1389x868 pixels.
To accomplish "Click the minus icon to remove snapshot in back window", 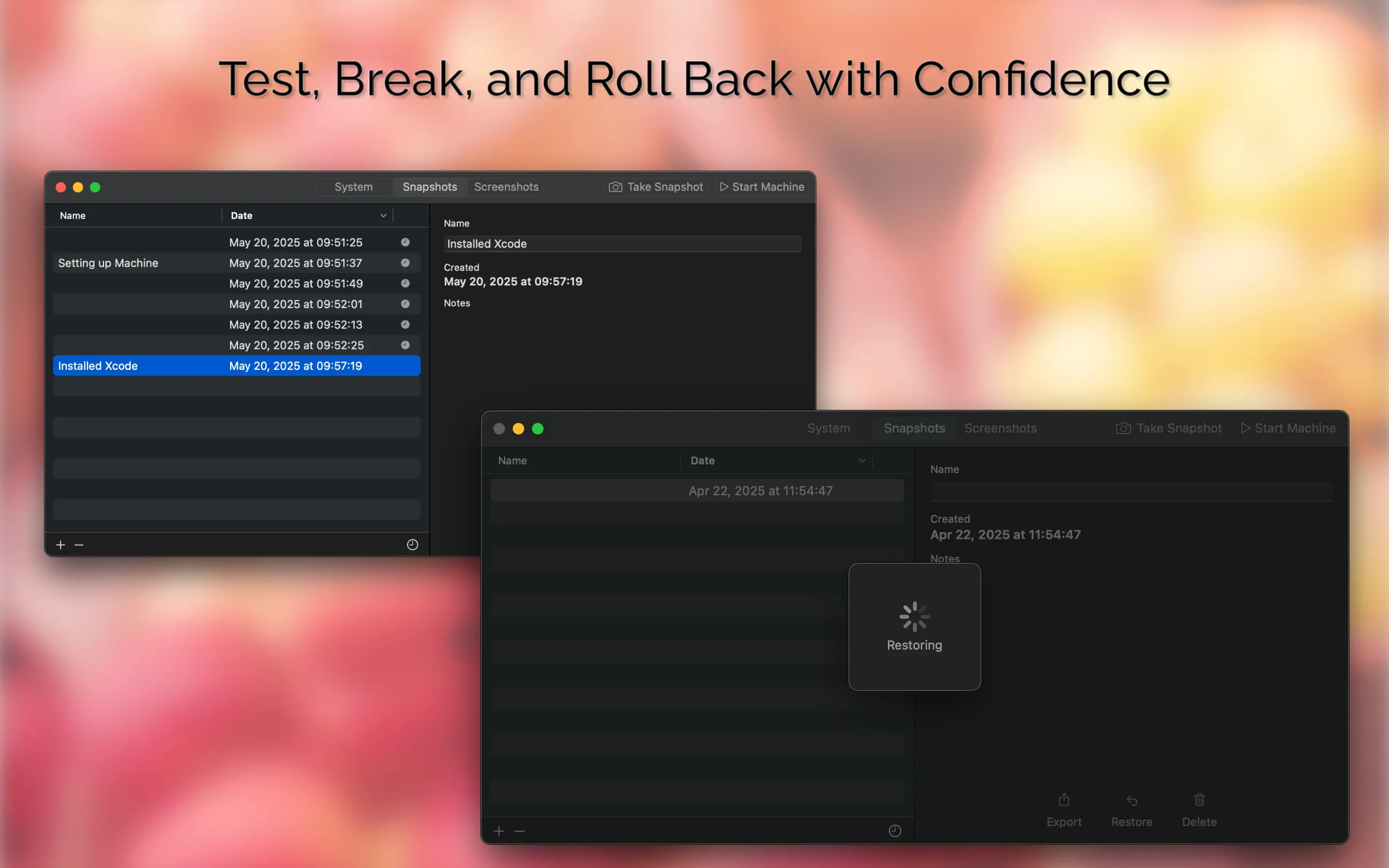I will (x=79, y=545).
